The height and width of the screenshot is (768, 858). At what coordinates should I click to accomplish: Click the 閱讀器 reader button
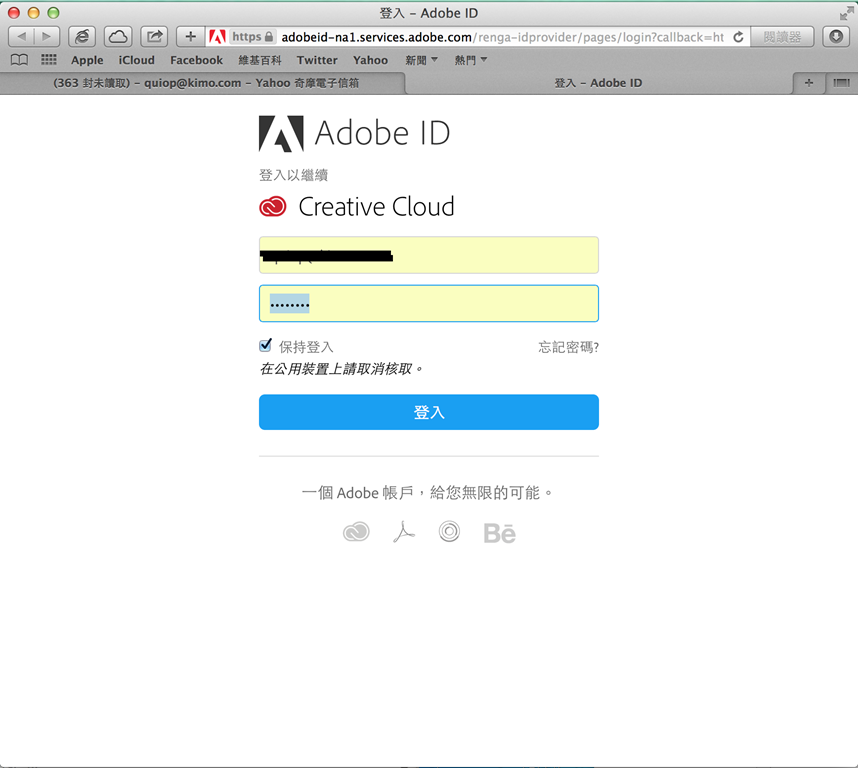tap(782, 37)
